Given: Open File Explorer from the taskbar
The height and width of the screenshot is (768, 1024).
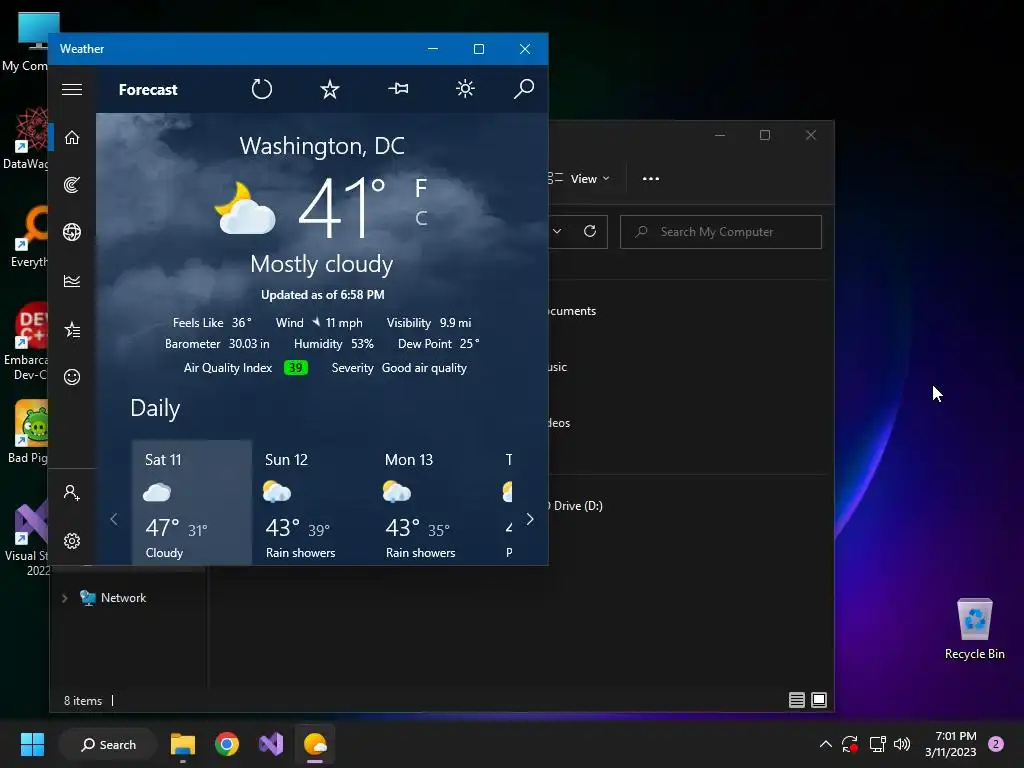Looking at the screenshot, I should (x=183, y=744).
